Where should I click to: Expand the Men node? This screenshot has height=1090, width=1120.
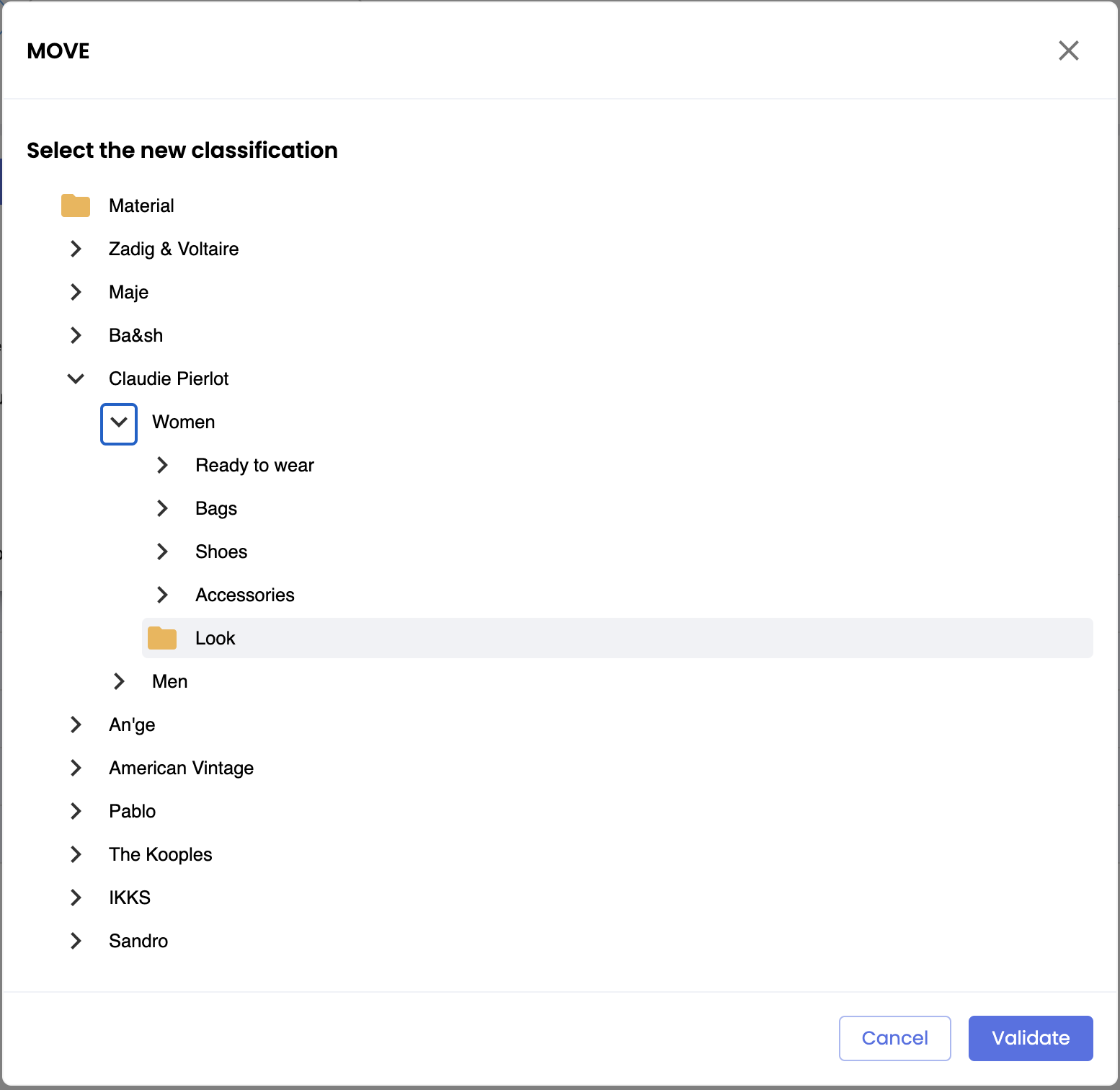click(x=119, y=681)
